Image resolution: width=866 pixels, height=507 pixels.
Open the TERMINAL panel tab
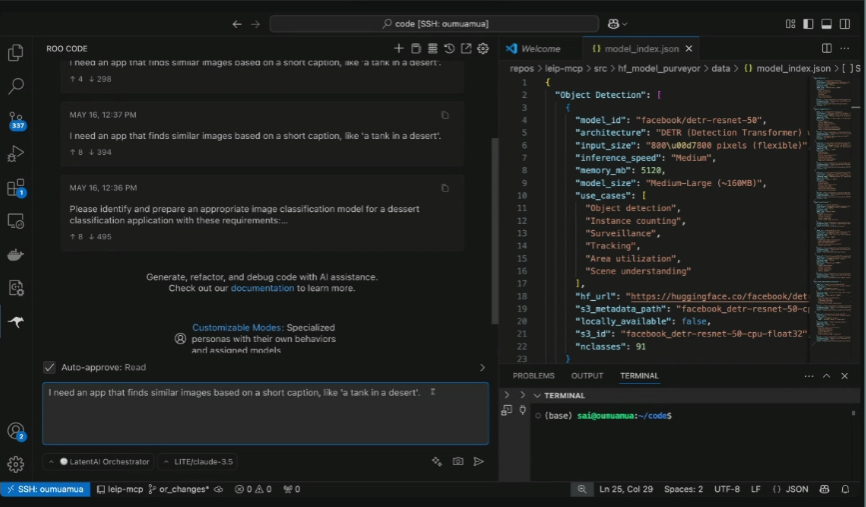639,376
